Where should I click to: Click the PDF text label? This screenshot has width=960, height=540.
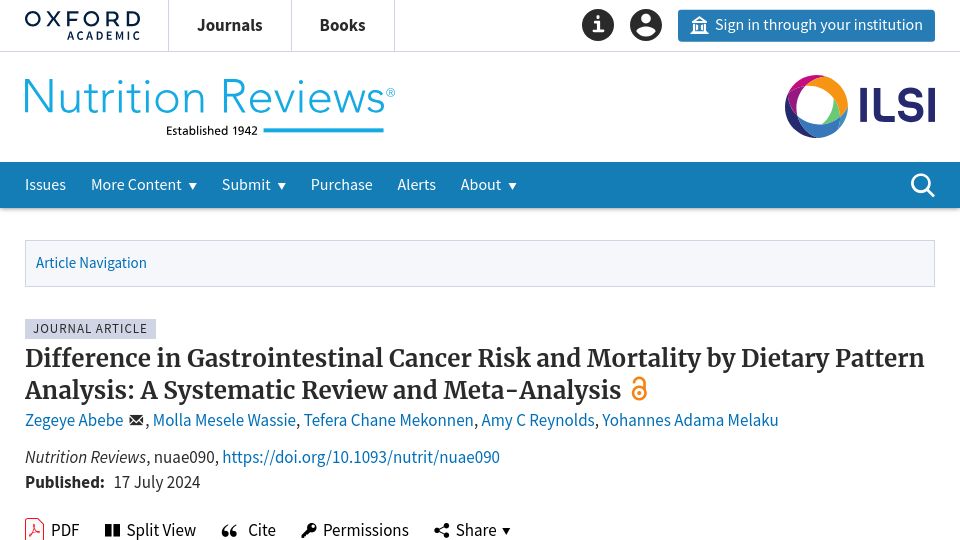(65, 530)
